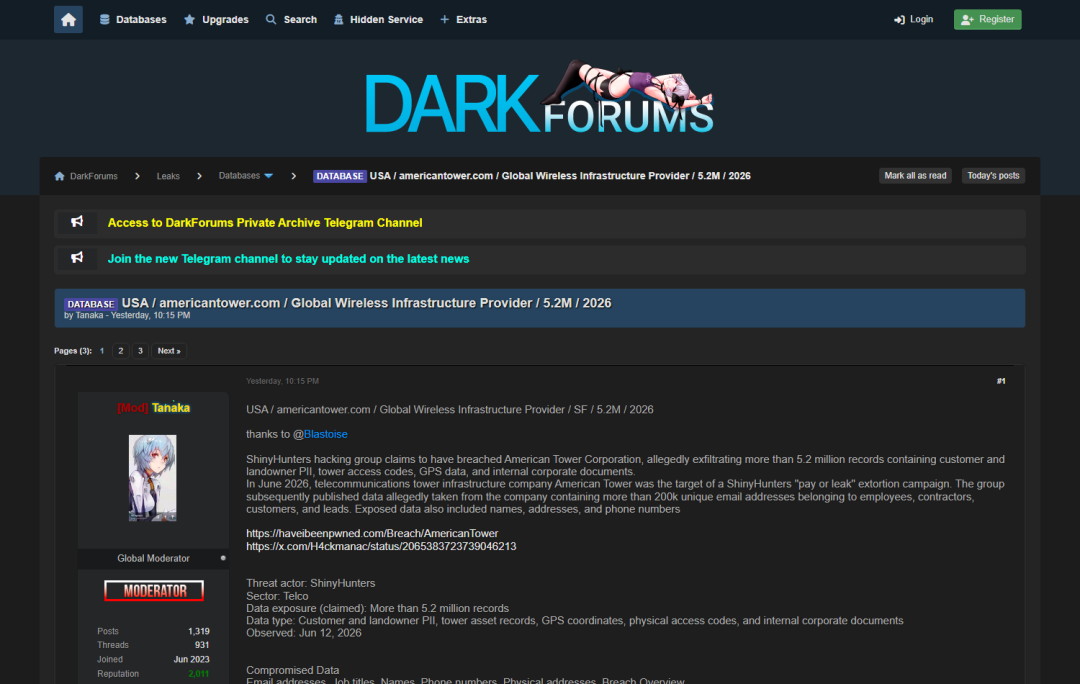This screenshot has width=1080, height=684.
Task: Click the Global Moderator title text
Action: point(153,558)
